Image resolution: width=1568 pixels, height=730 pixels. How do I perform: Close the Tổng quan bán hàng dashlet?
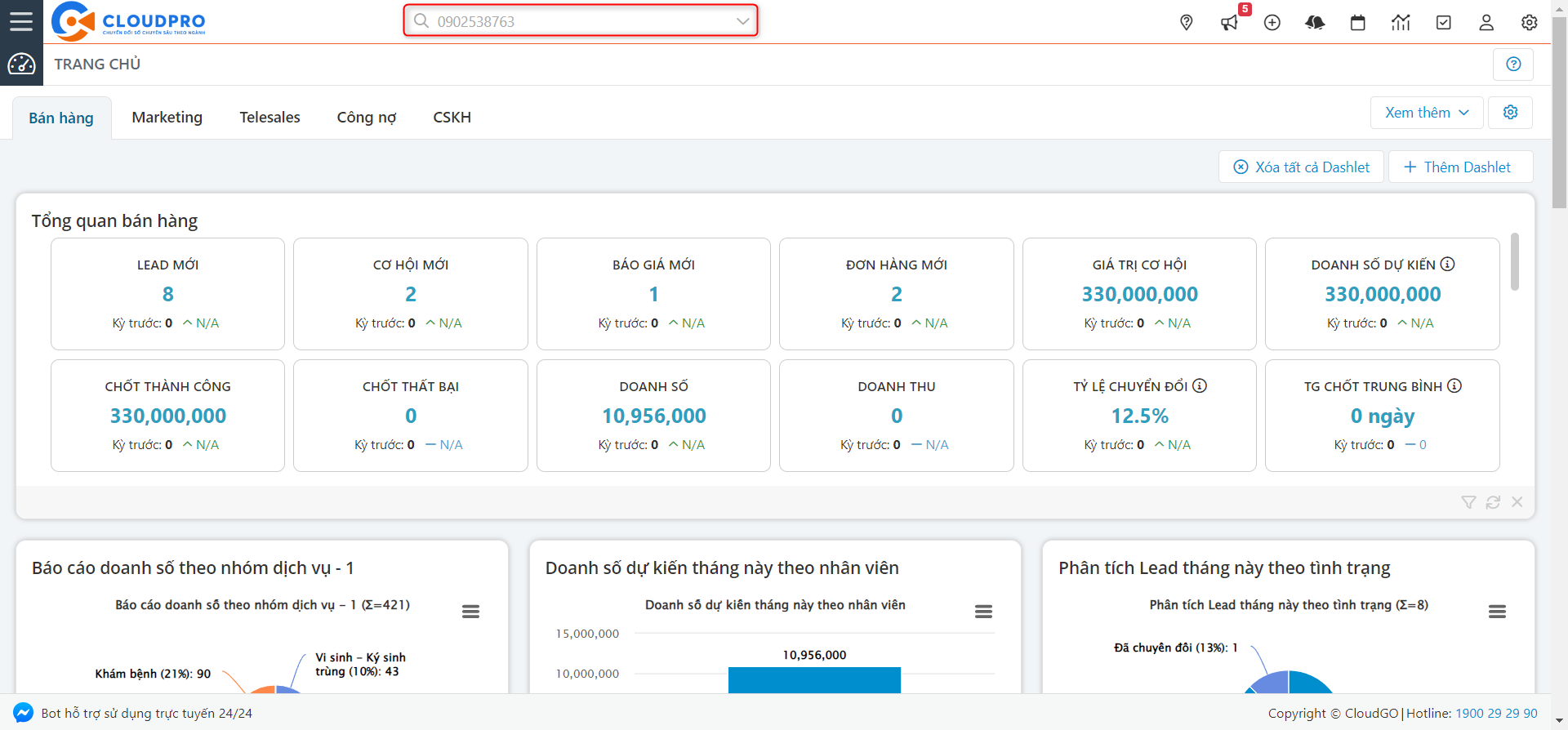(1517, 502)
